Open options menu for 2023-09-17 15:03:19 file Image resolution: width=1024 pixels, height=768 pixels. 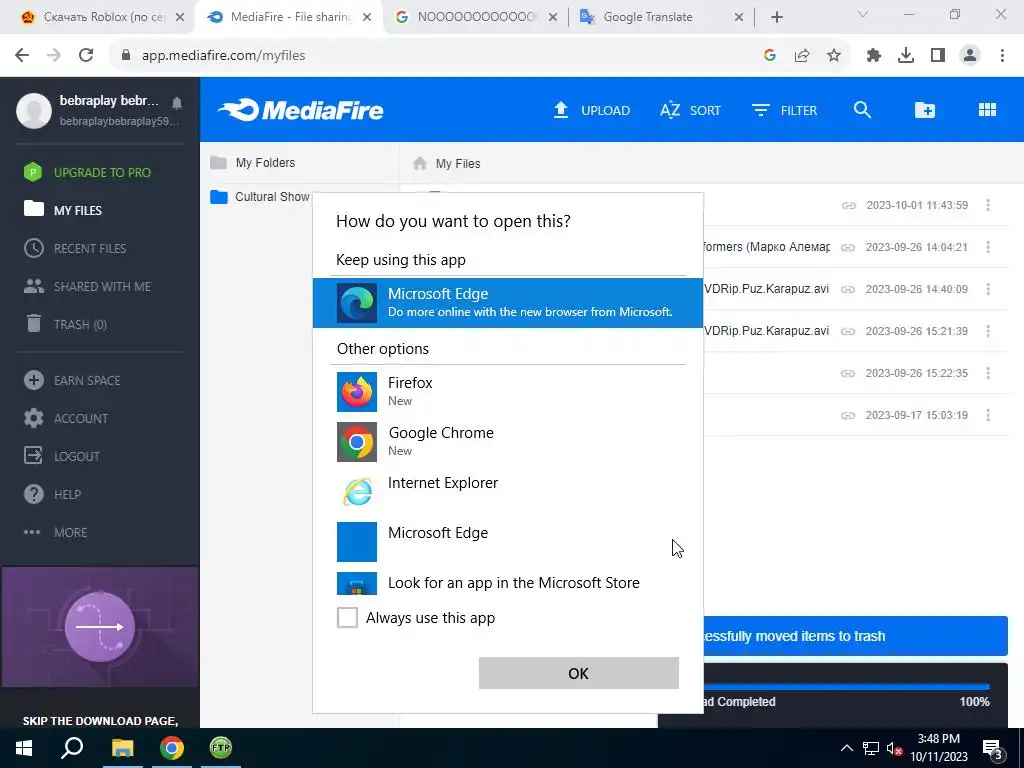(x=988, y=415)
